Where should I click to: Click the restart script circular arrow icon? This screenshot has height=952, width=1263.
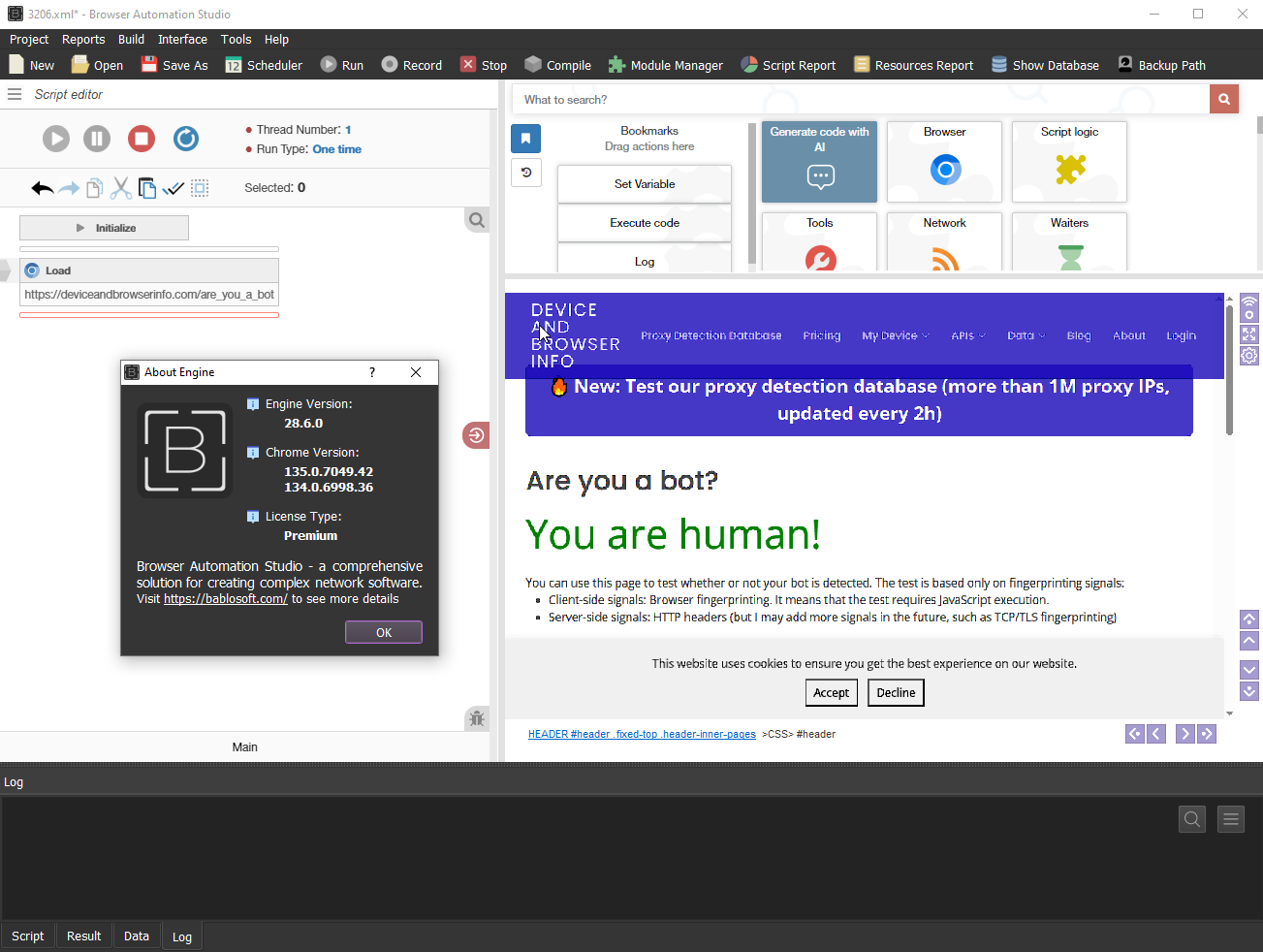pyautogui.click(x=186, y=139)
